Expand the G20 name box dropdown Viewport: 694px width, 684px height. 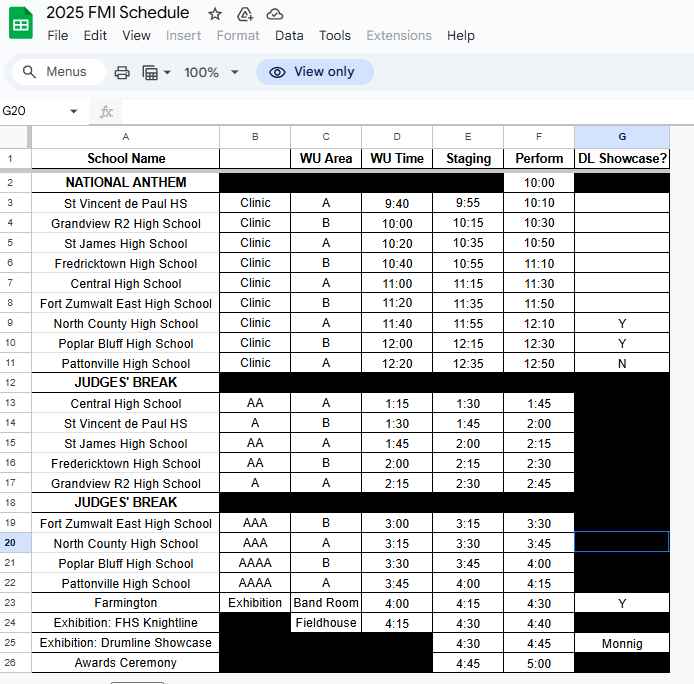73,111
